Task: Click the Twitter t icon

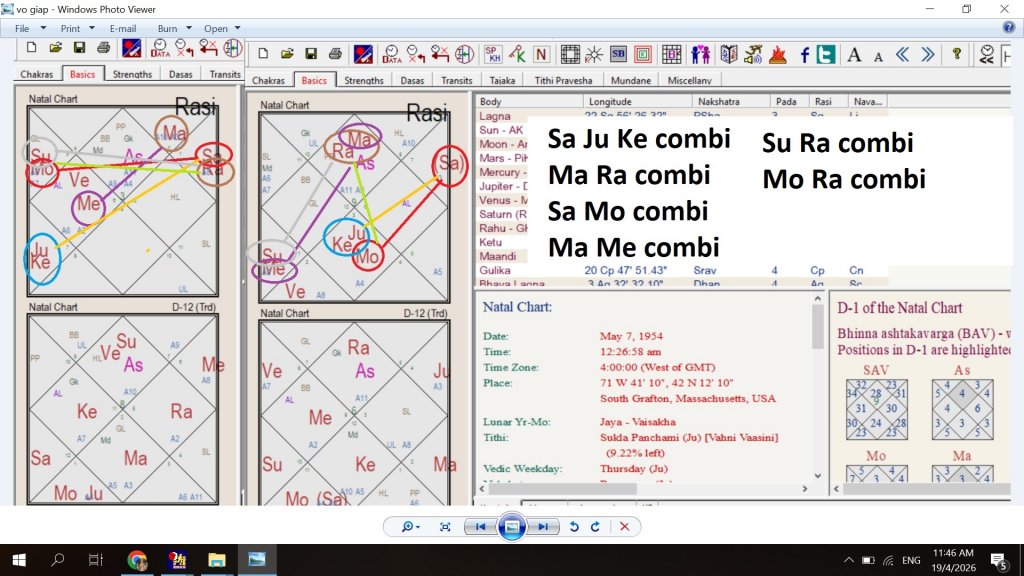Action: coord(825,54)
